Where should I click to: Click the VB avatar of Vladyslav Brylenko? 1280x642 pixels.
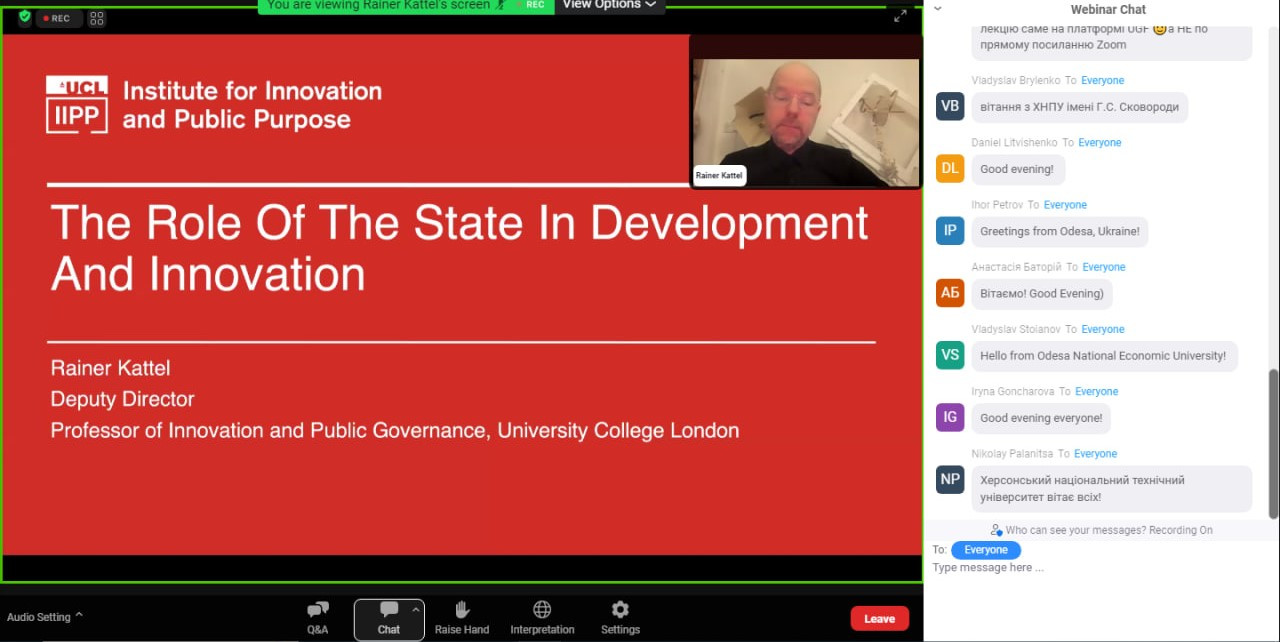click(950, 106)
